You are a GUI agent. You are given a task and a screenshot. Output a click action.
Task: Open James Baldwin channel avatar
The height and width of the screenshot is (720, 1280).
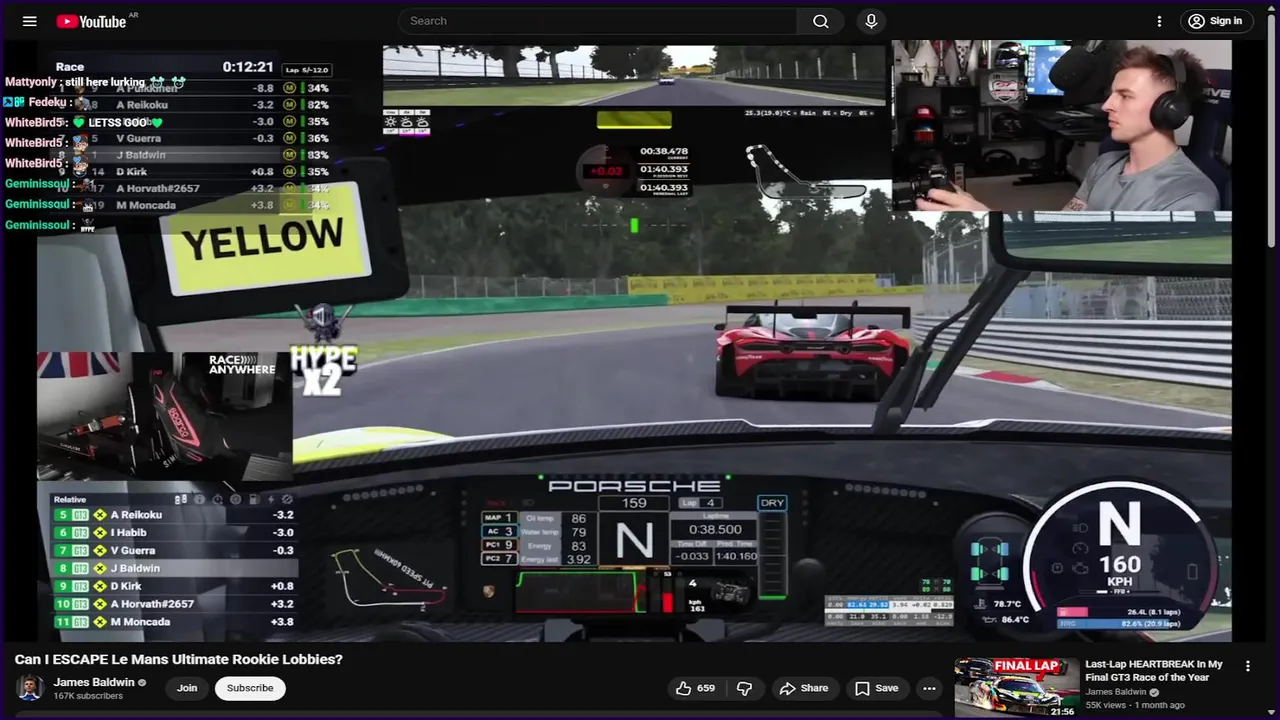(30, 688)
